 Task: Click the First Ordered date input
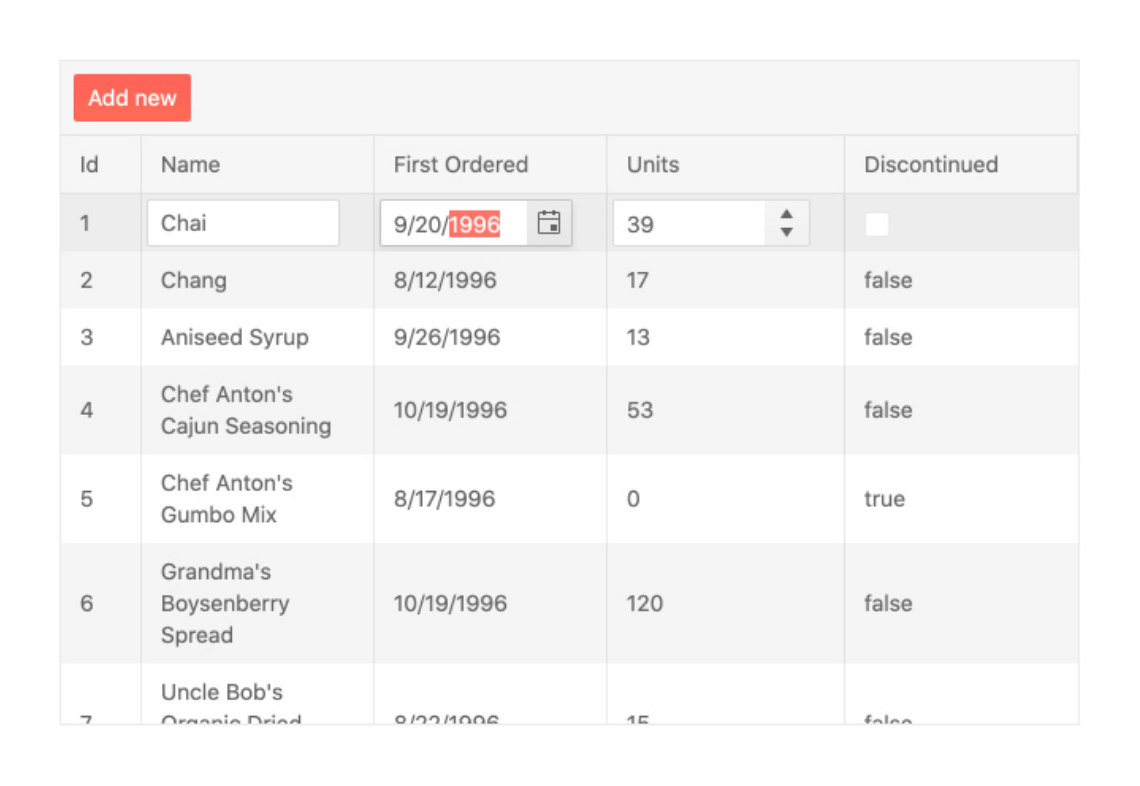455,224
